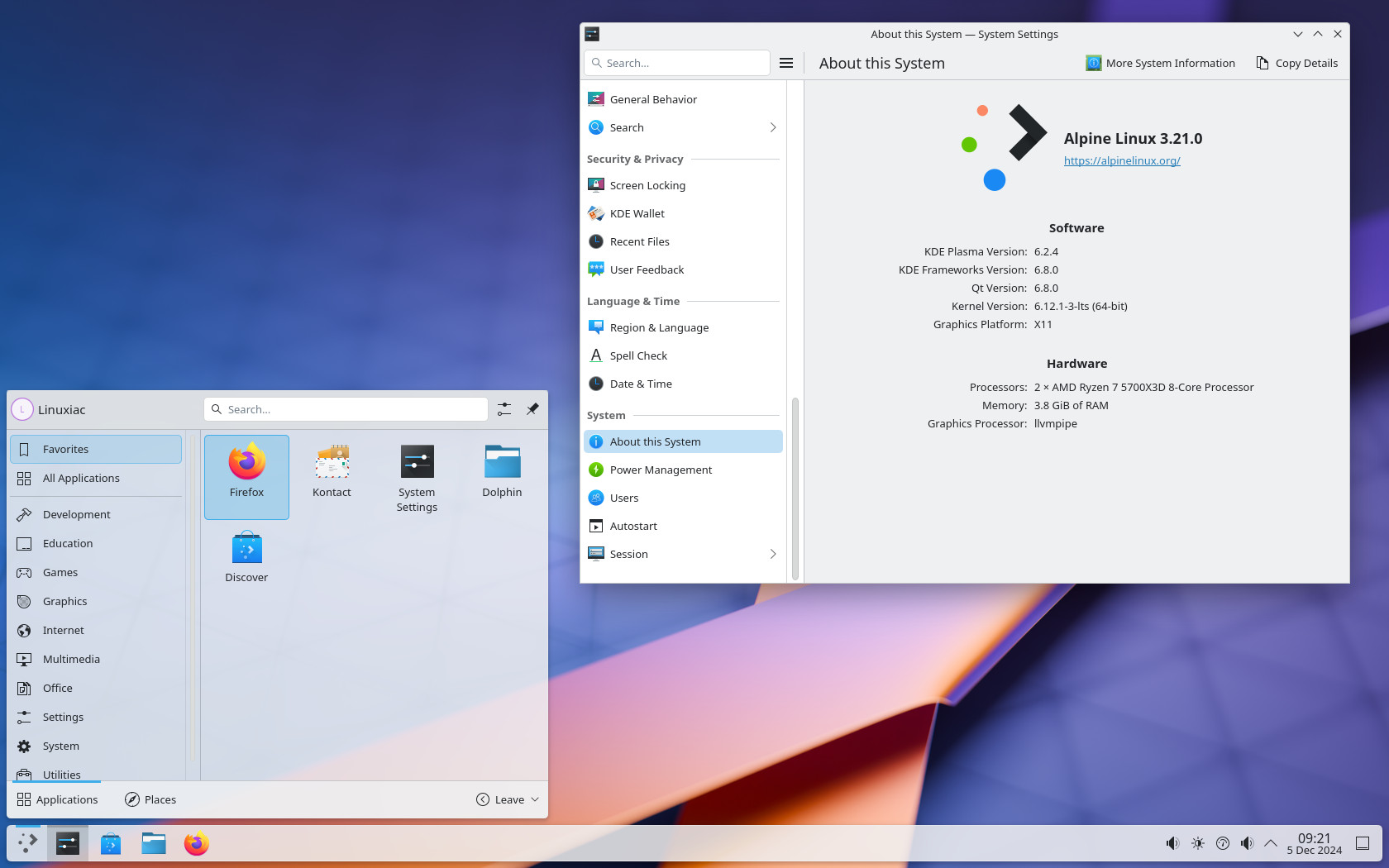Open Development category

[x=96, y=514]
